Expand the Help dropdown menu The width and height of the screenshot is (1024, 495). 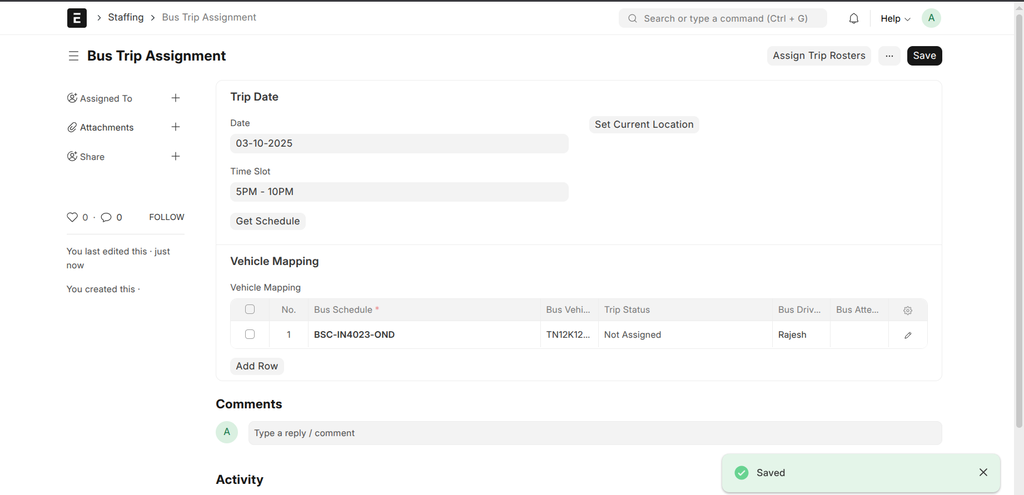pos(895,18)
